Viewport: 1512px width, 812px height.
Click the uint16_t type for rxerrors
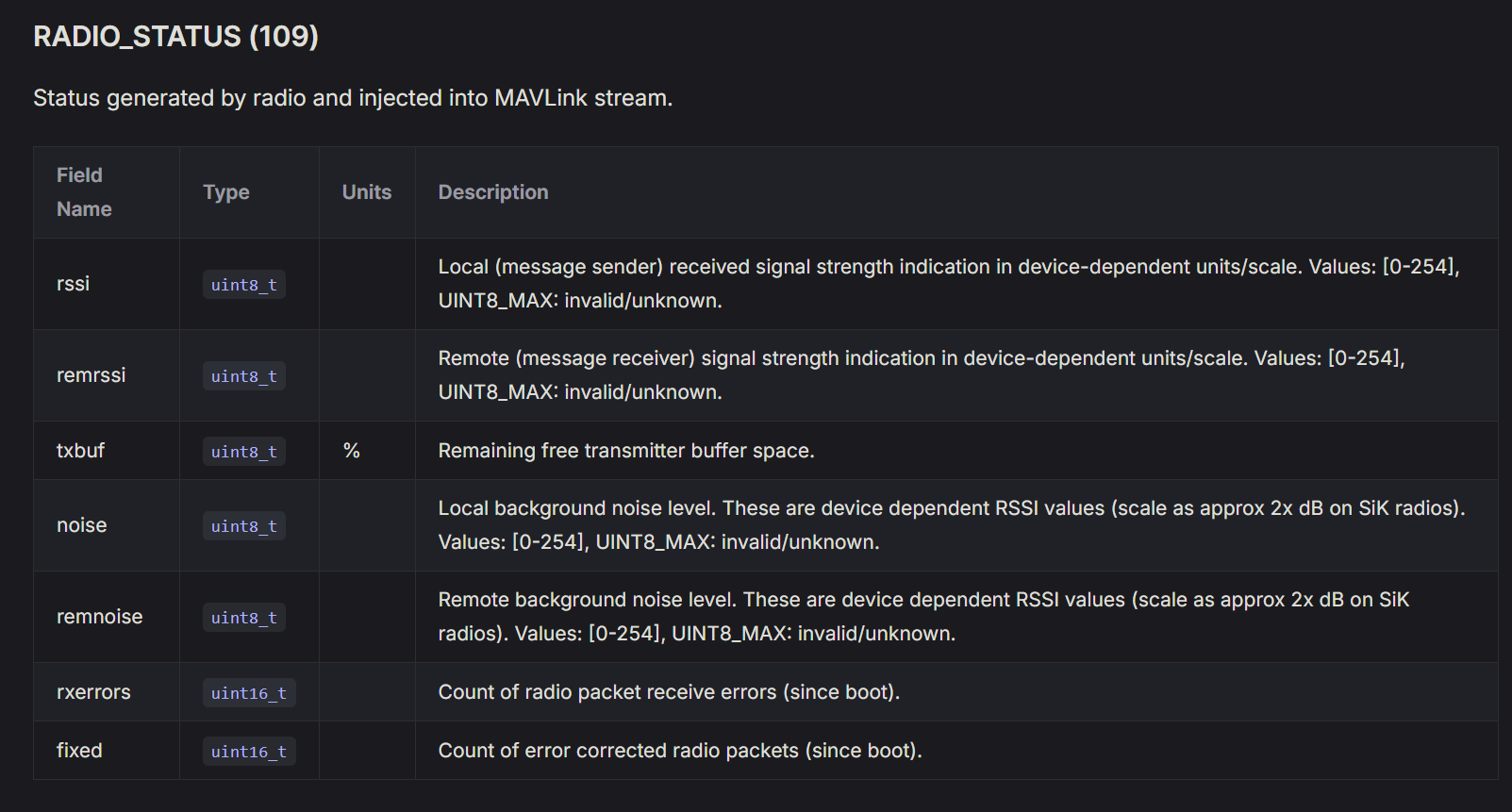tap(248, 693)
